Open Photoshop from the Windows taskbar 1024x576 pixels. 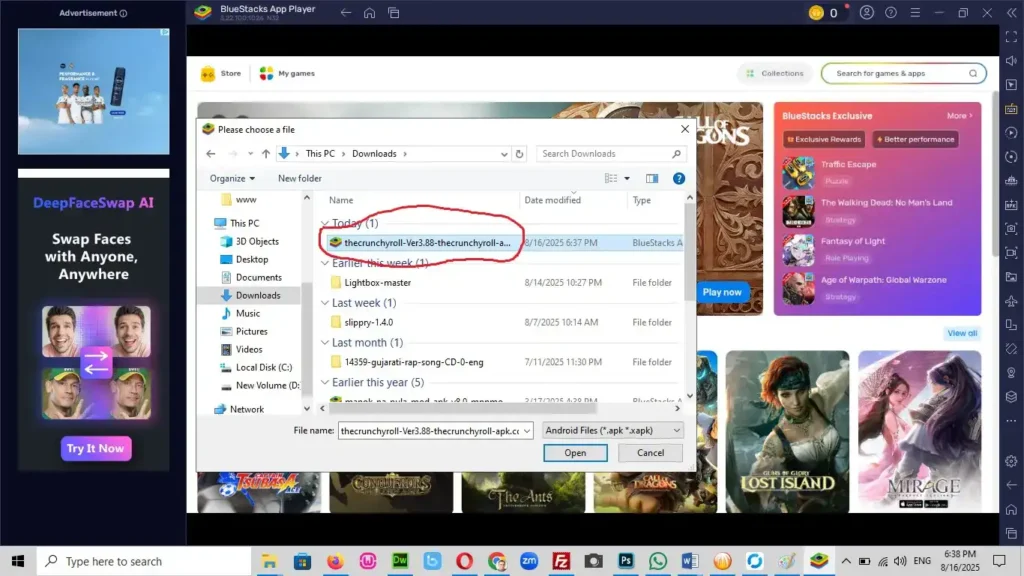point(627,561)
